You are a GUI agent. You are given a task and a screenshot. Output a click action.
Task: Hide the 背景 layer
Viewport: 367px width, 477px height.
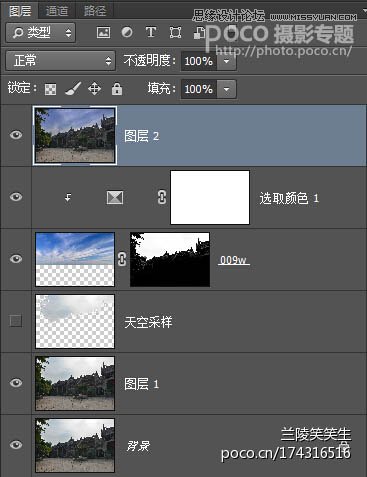click(x=16, y=445)
